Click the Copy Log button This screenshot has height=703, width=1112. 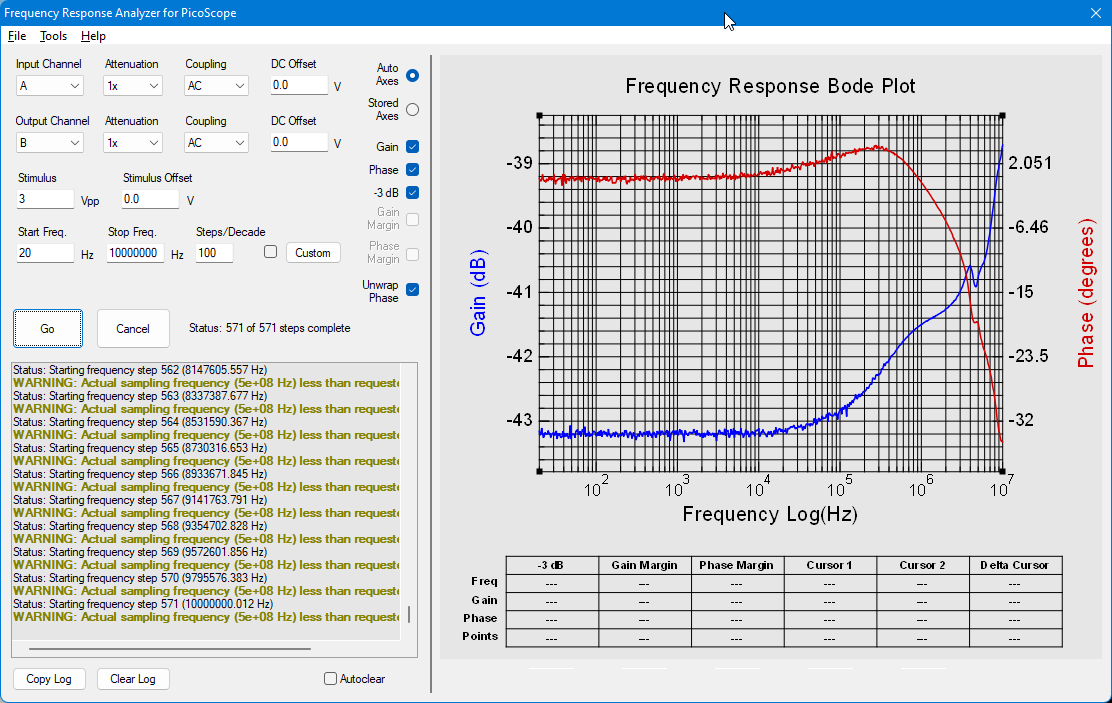[49, 679]
